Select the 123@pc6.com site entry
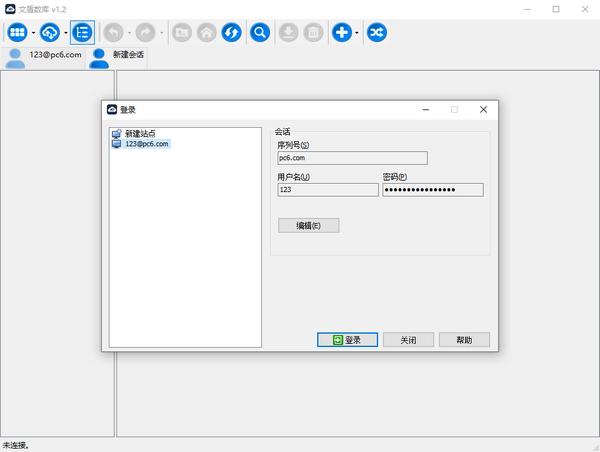Viewport: 600px width, 452px height. pos(146,144)
